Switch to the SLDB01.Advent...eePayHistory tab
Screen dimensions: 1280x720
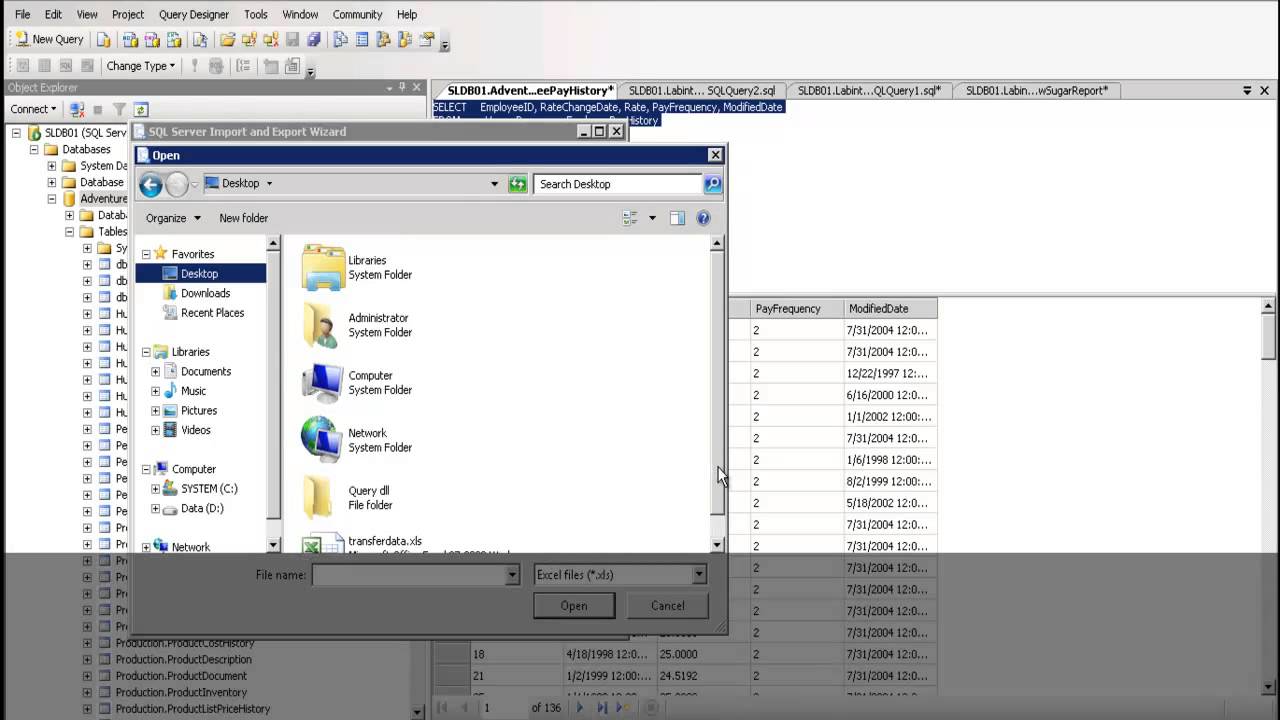pyautogui.click(x=529, y=90)
